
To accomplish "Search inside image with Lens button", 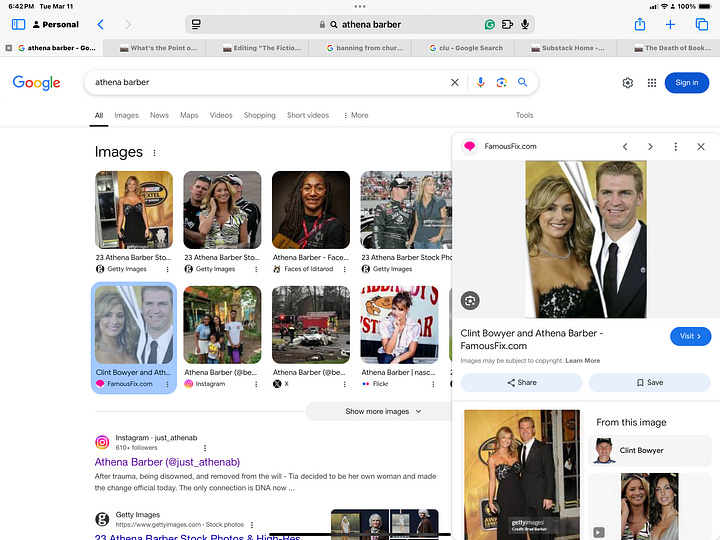I will pyautogui.click(x=470, y=301).
